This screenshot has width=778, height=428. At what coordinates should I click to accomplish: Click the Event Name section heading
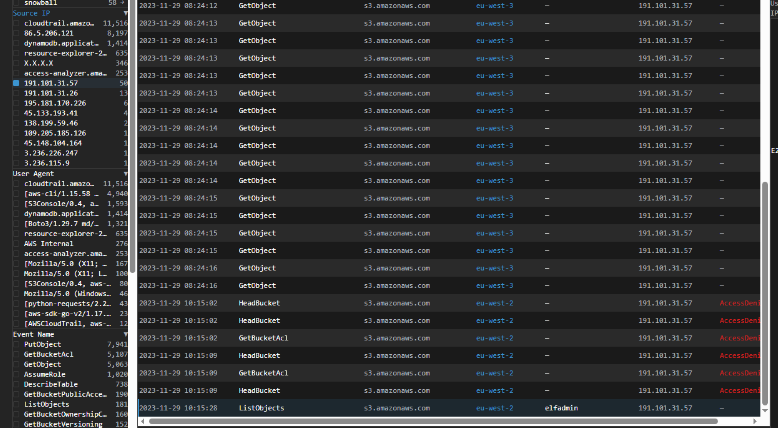tap(33, 334)
